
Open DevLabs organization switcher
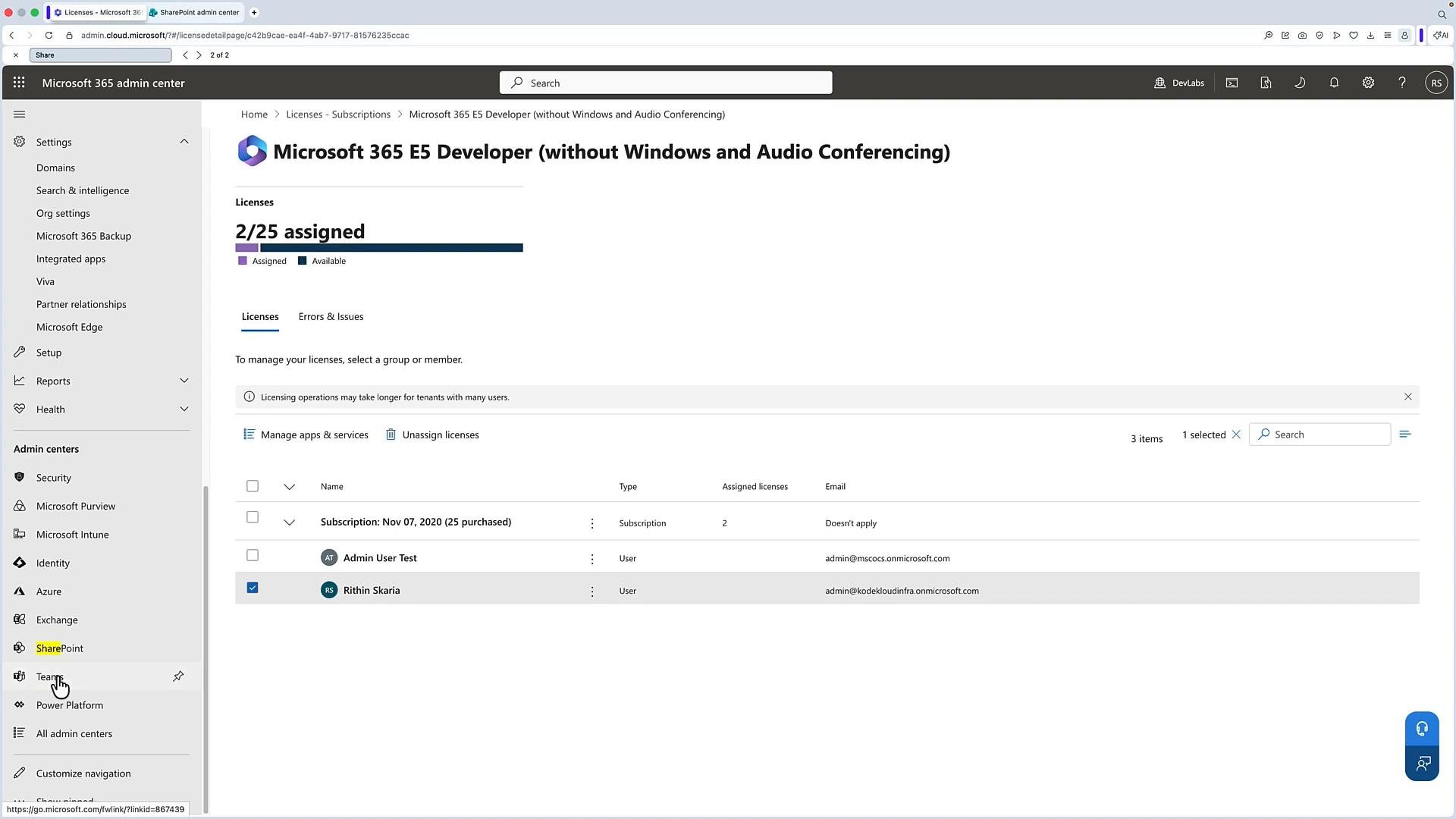(x=1179, y=83)
